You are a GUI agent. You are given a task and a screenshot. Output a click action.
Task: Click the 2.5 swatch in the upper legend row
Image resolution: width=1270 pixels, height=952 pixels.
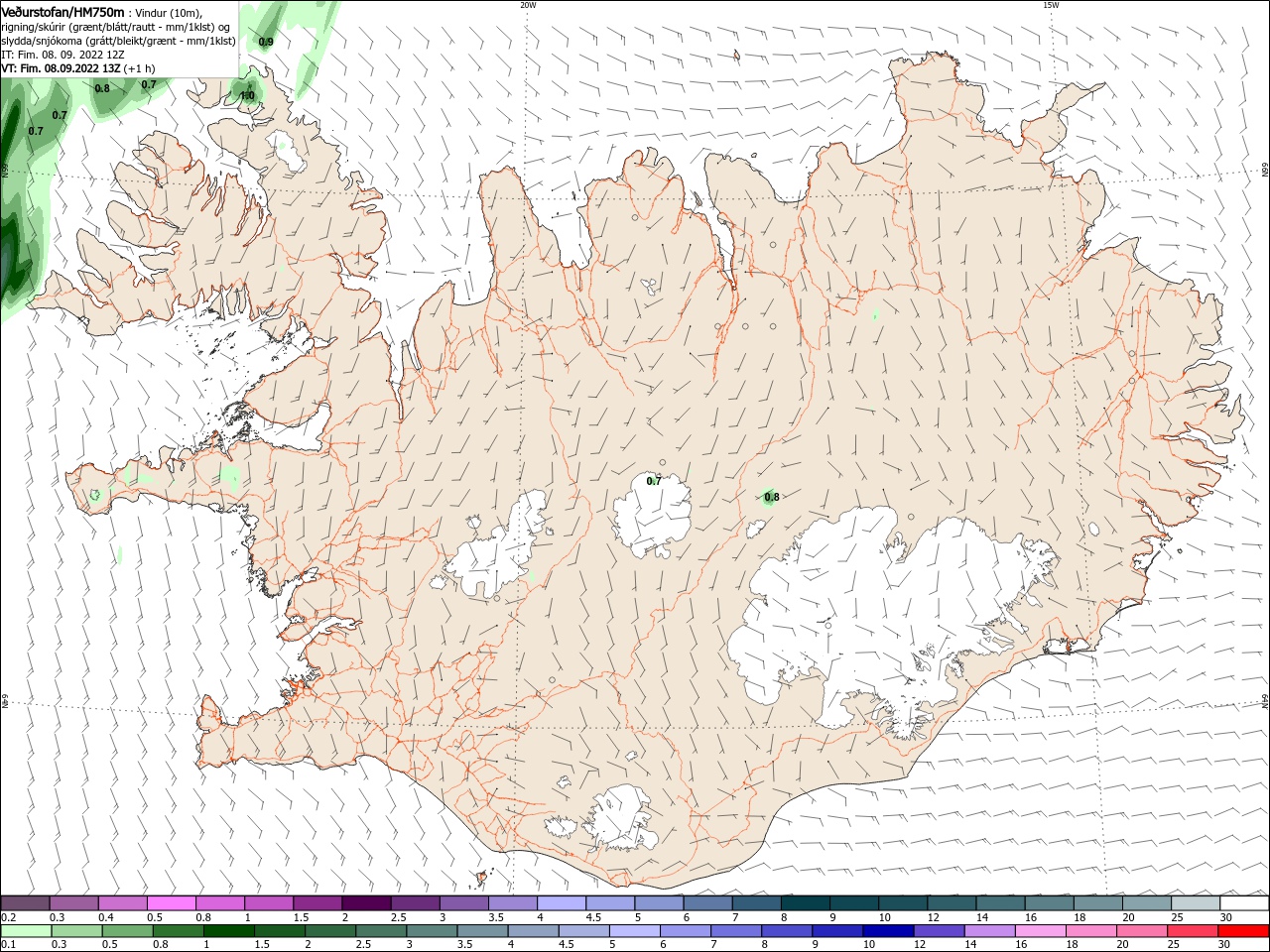point(415,902)
